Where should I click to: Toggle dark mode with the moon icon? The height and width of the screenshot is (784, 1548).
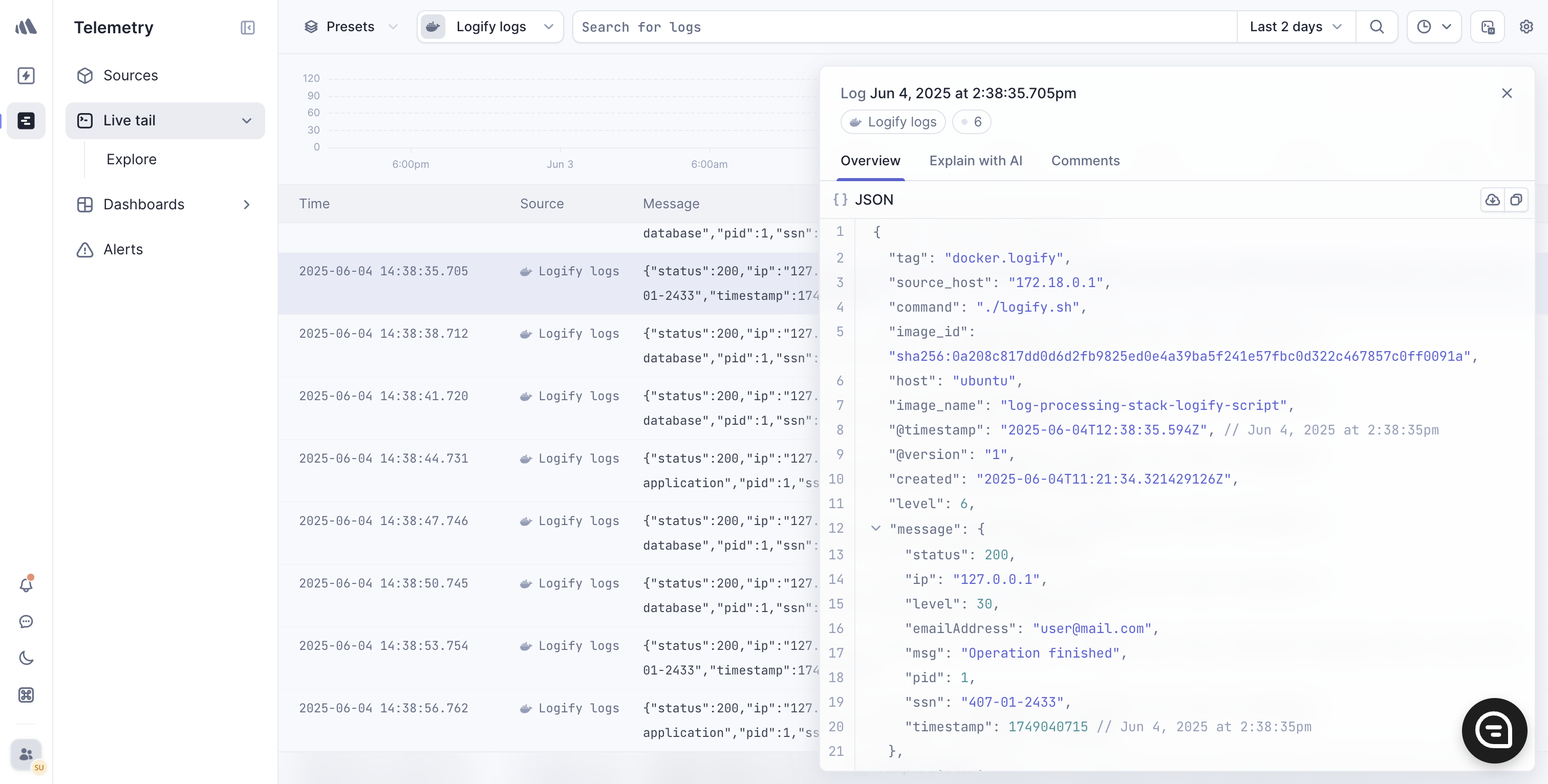(27, 658)
